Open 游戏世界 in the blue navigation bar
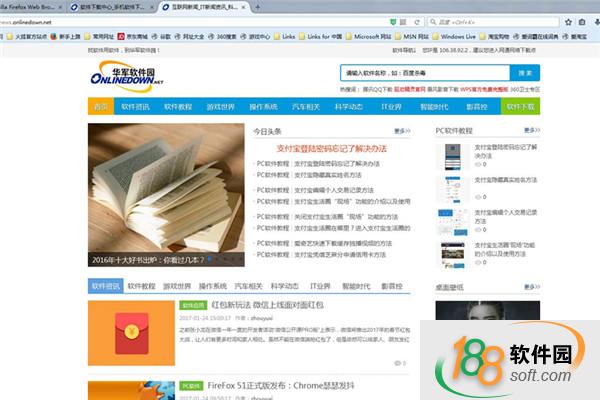Viewport: 600px width, 400px height. coord(220,106)
